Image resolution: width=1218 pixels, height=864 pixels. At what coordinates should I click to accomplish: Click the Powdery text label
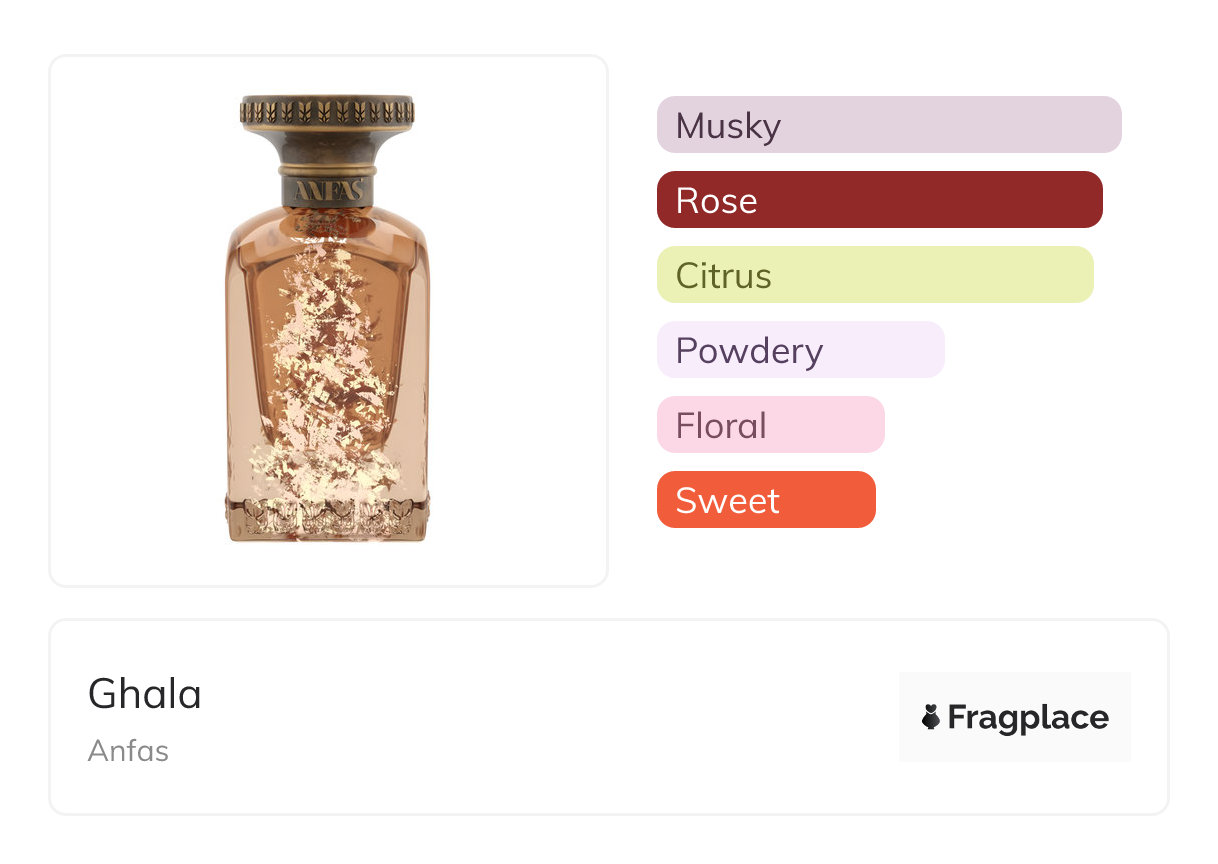(x=749, y=351)
